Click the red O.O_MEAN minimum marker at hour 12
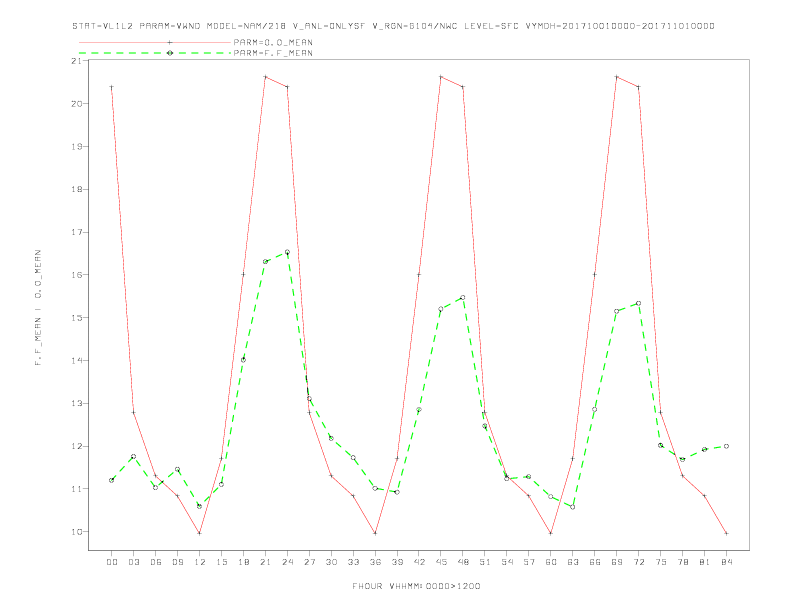 click(200, 533)
